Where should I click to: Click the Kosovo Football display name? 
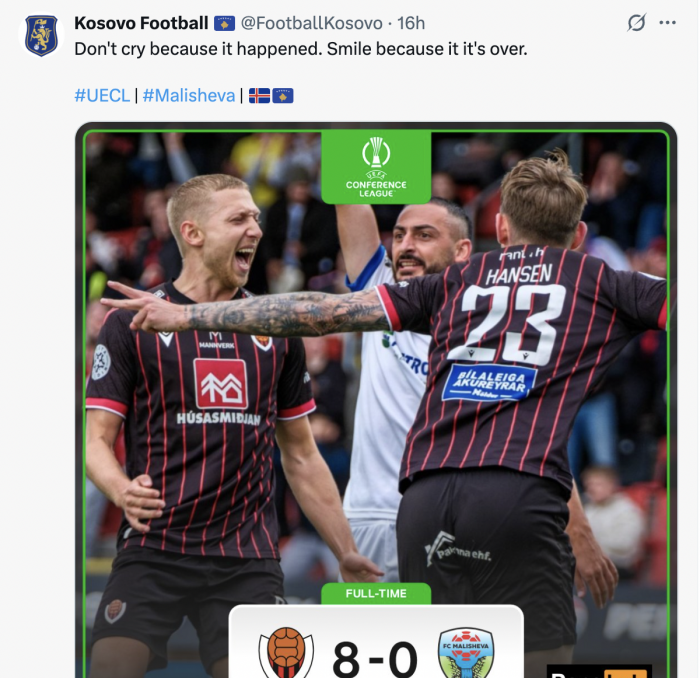point(141,23)
